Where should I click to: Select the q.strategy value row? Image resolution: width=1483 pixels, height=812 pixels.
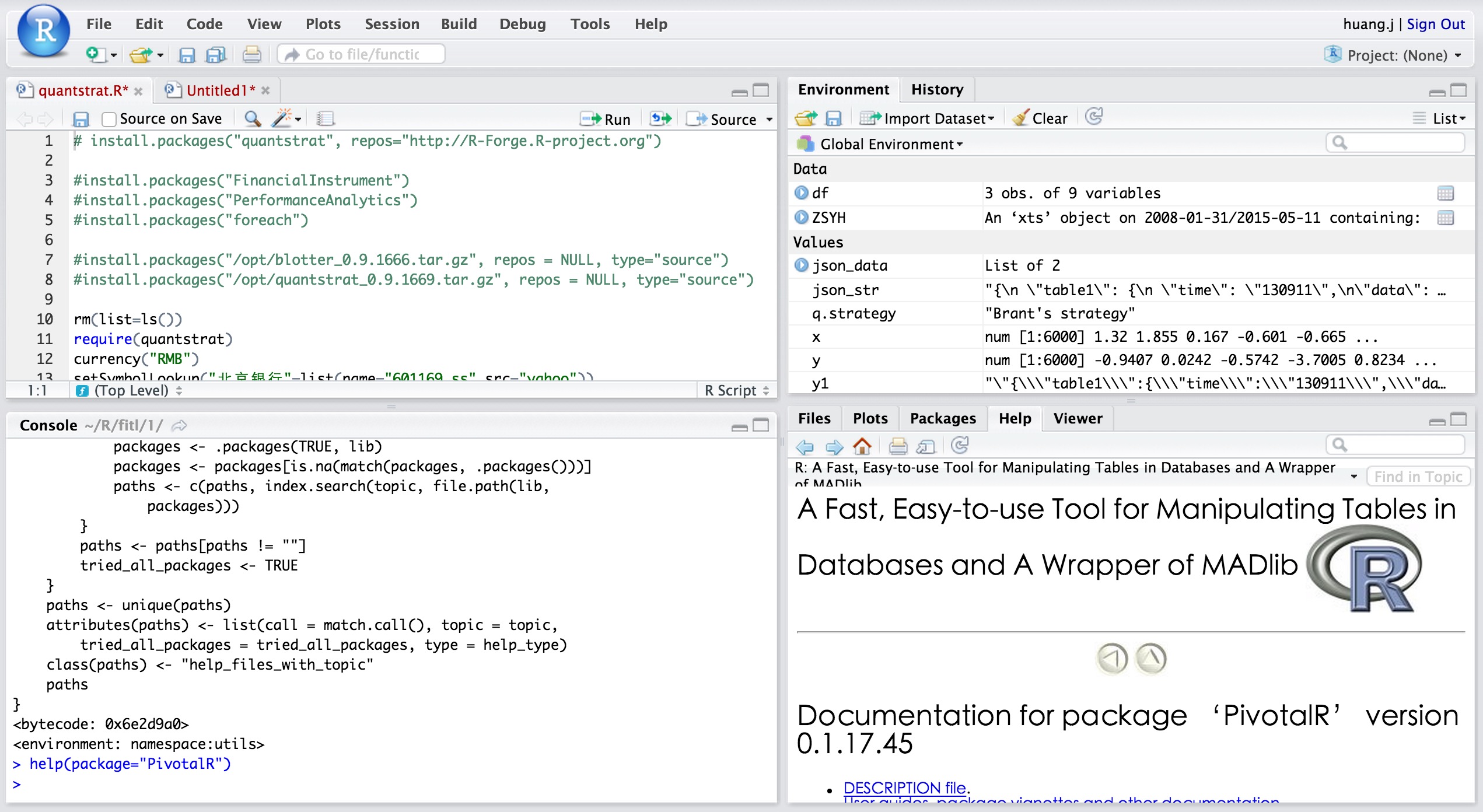[x=1131, y=313]
